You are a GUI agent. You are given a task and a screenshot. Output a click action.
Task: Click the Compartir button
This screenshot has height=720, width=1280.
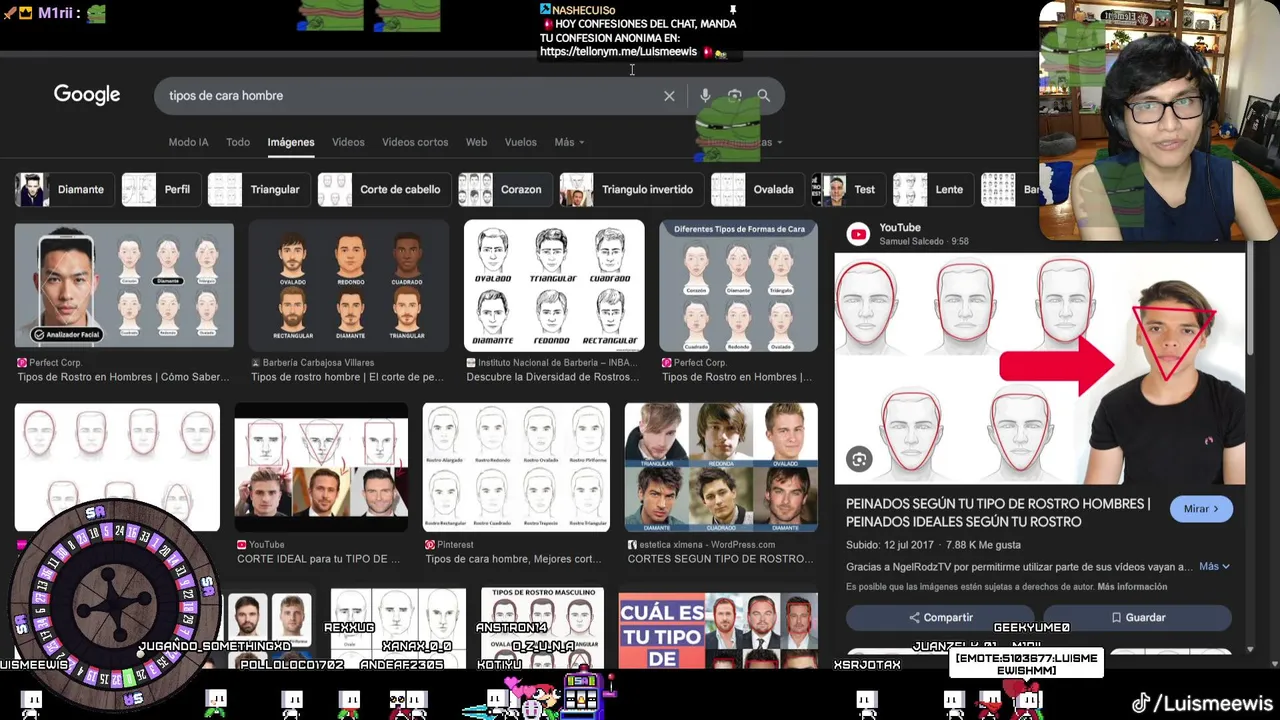pyautogui.click(x=940, y=618)
